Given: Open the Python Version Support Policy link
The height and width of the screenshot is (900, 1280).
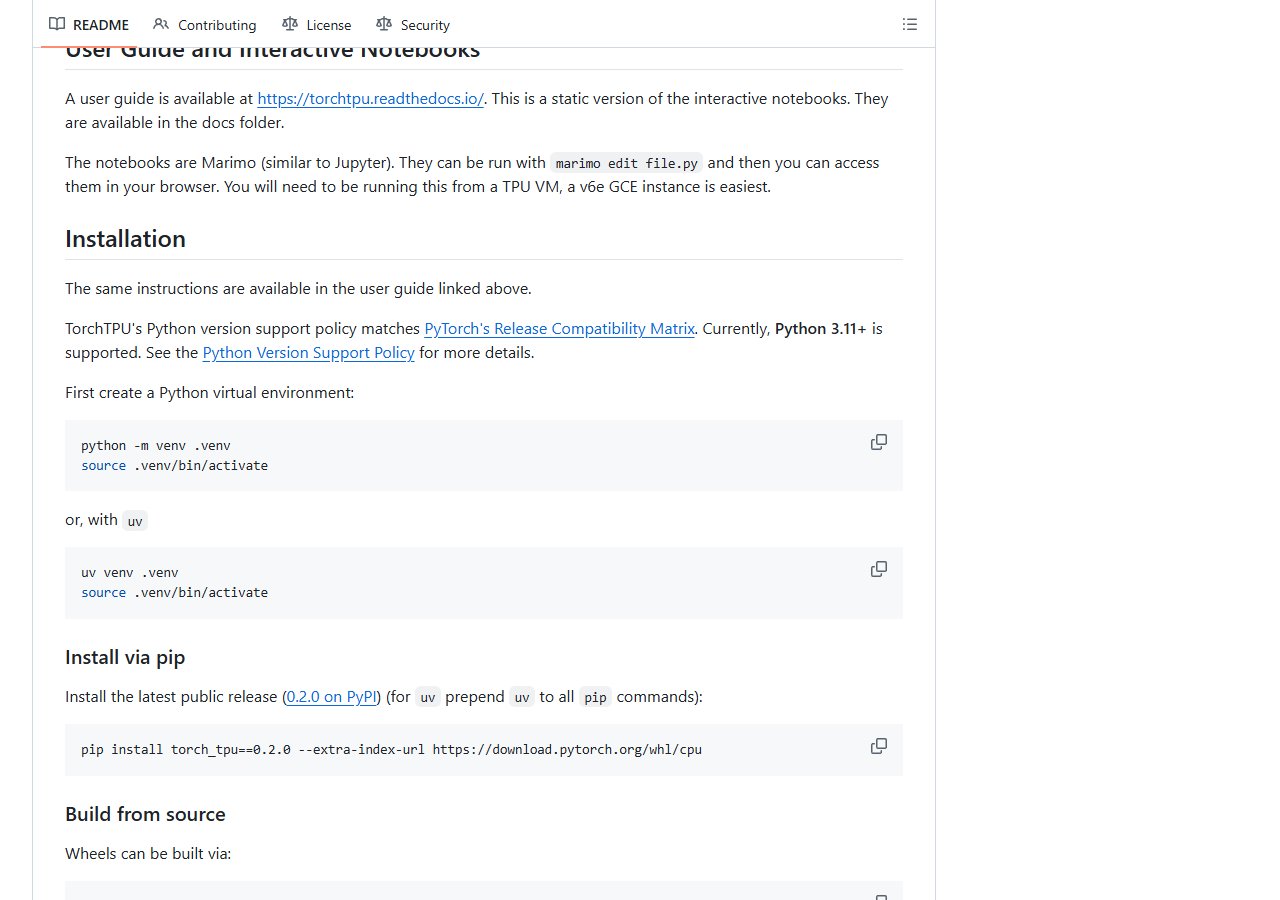Looking at the screenshot, I should tap(308, 353).
